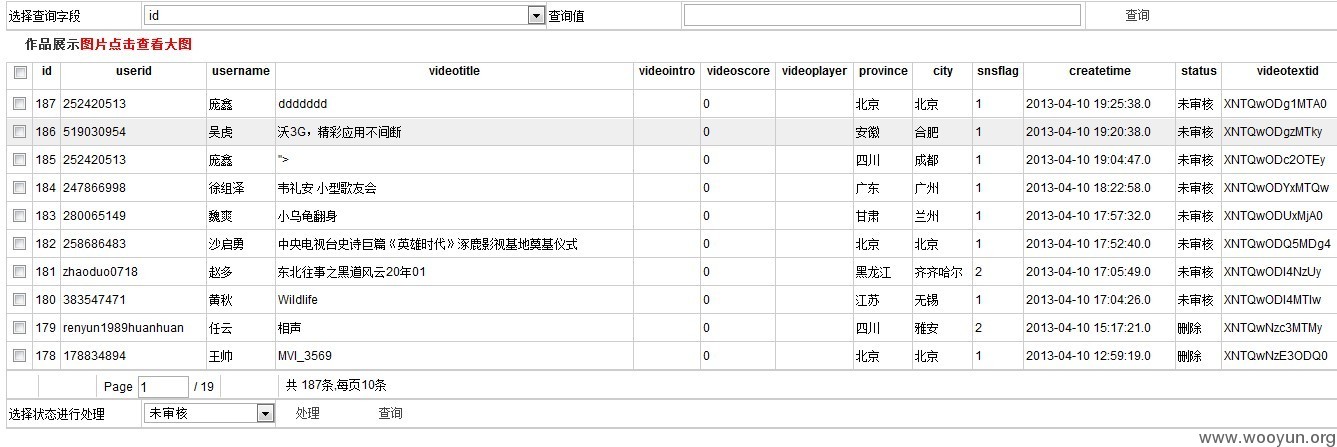Click province cell 安徽

[867, 132]
